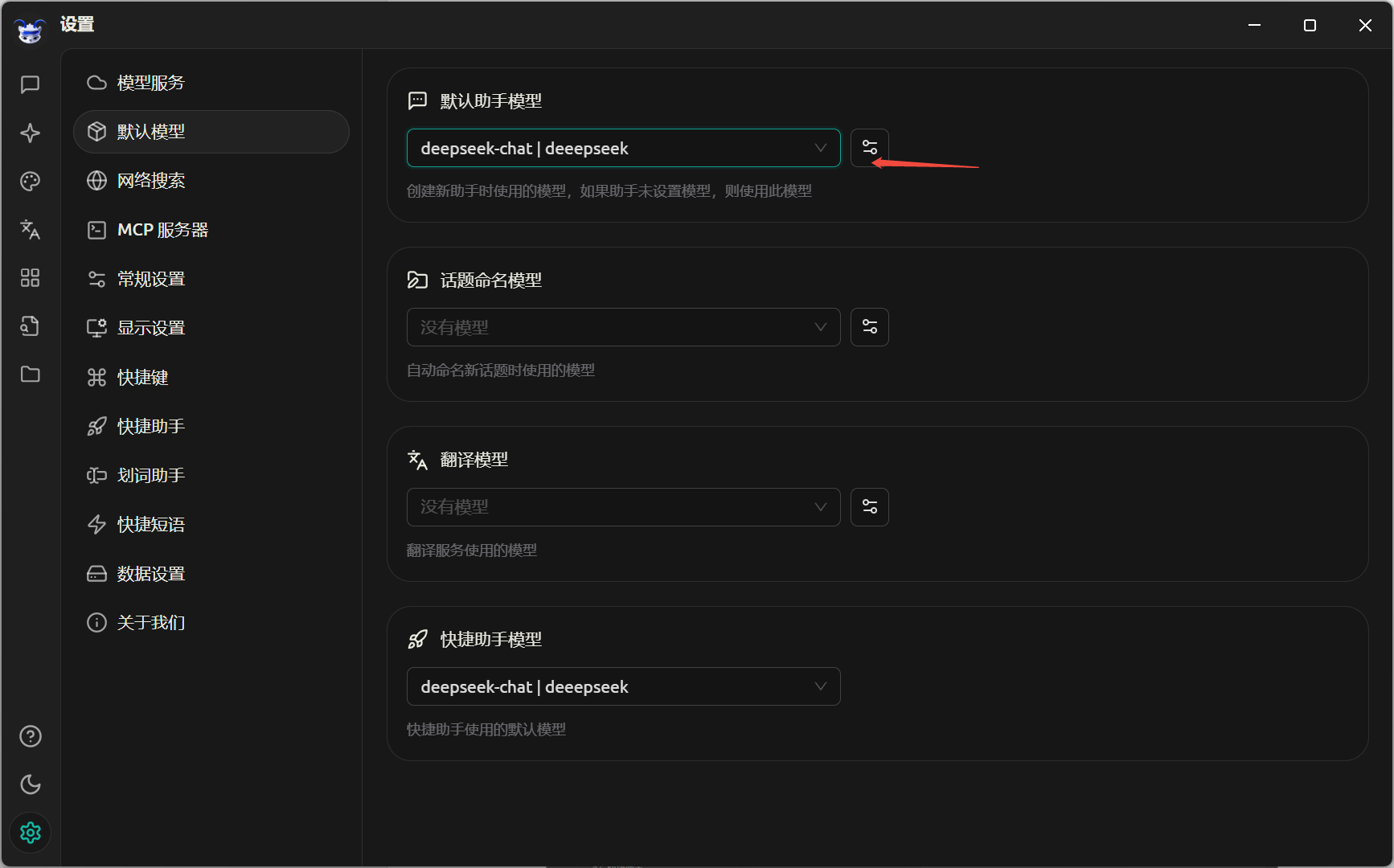
Task: Open the mini apps grid icon
Action: tap(31, 277)
